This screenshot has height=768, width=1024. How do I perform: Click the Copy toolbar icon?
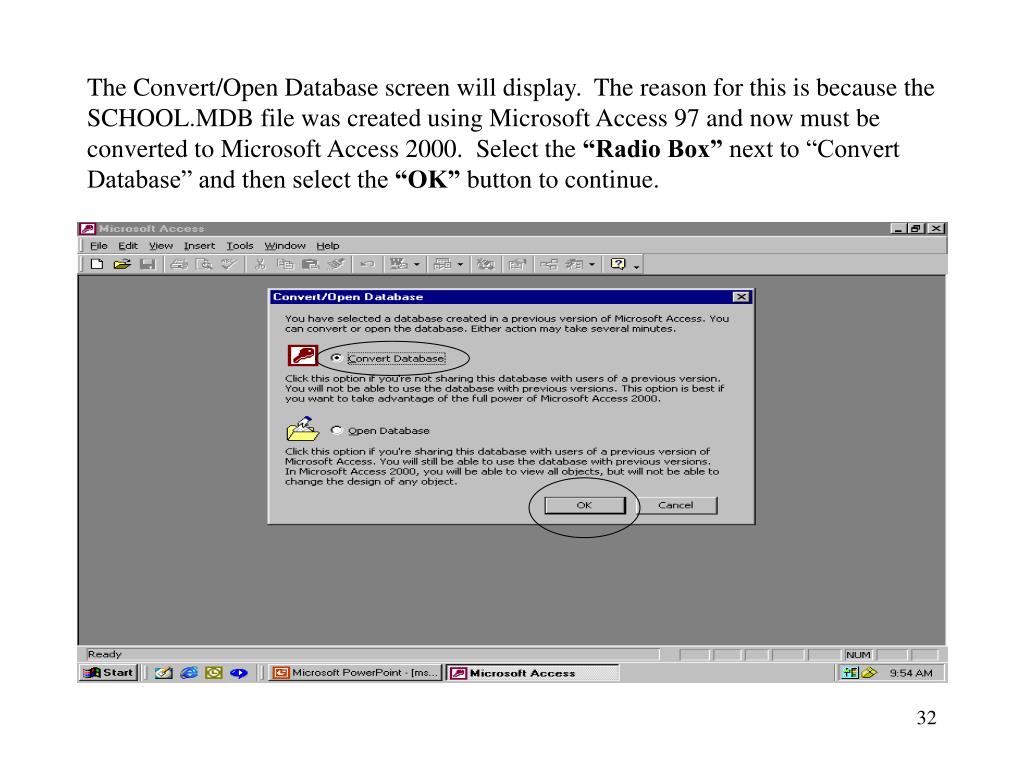pyautogui.click(x=285, y=264)
